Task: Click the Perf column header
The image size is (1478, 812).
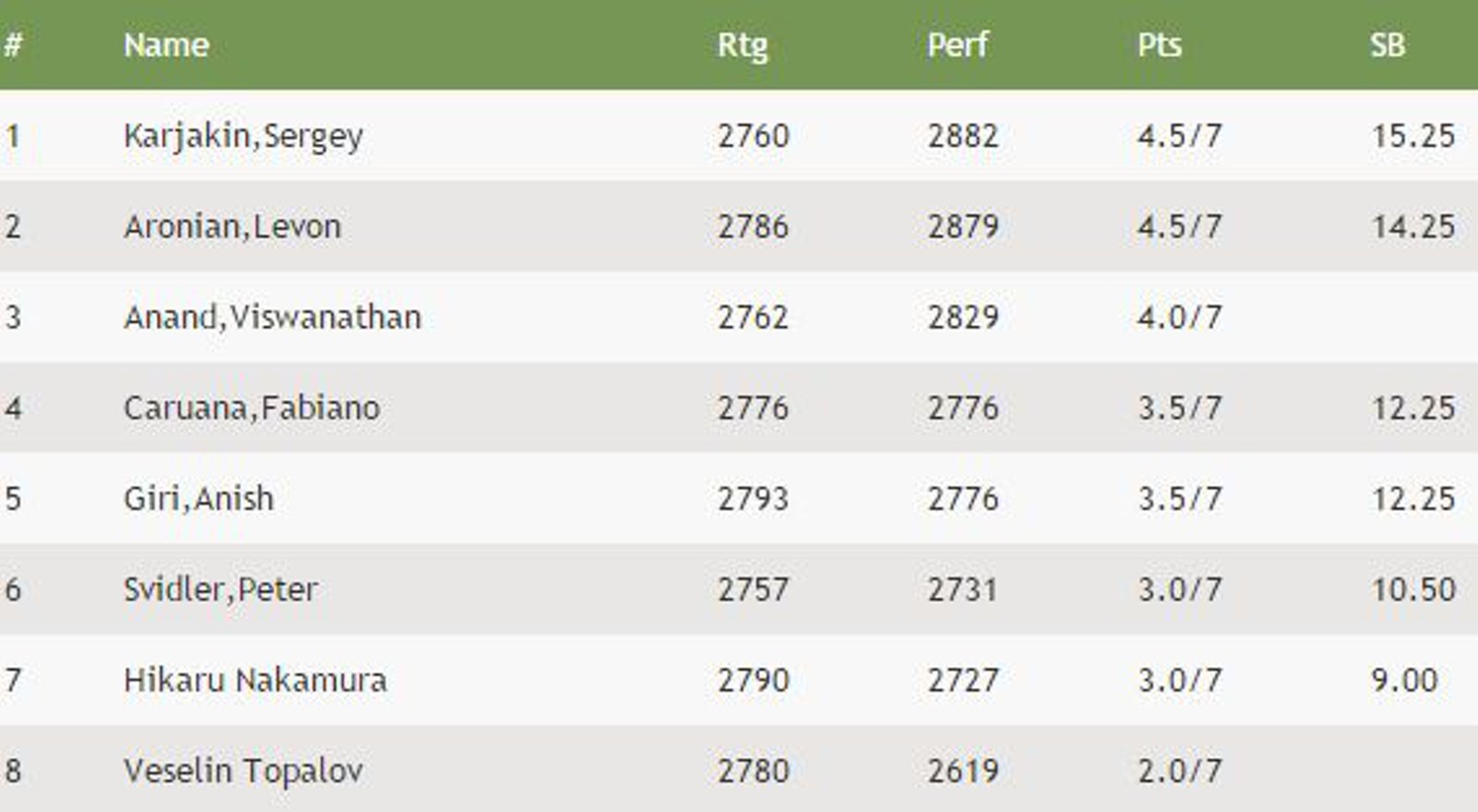Action: tap(958, 44)
